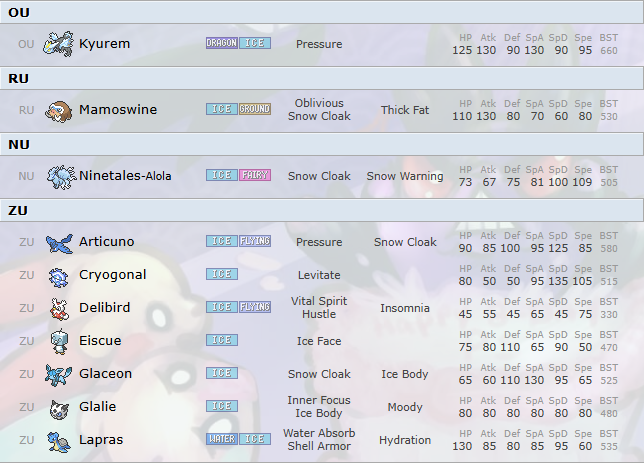Click Glalie's Moody ability
Screen dimensions: 644x463
[x=405, y=407]
